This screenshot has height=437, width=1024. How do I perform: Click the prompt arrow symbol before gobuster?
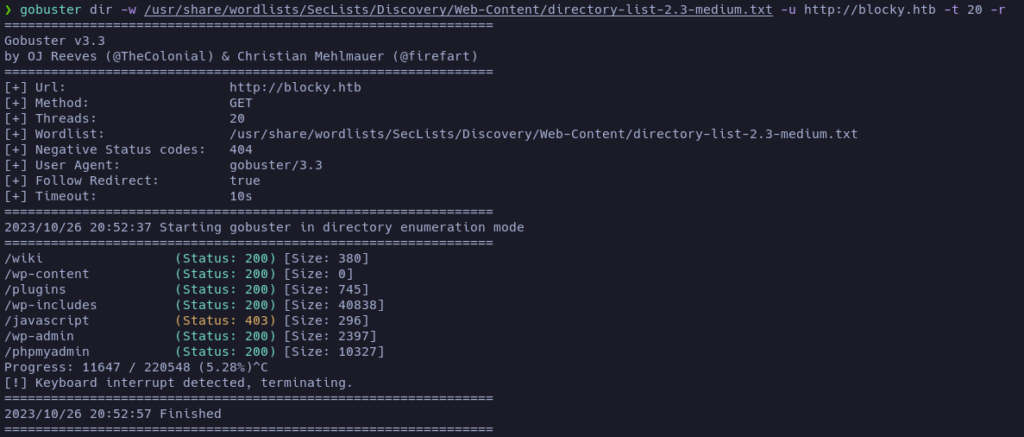(8, 10)
